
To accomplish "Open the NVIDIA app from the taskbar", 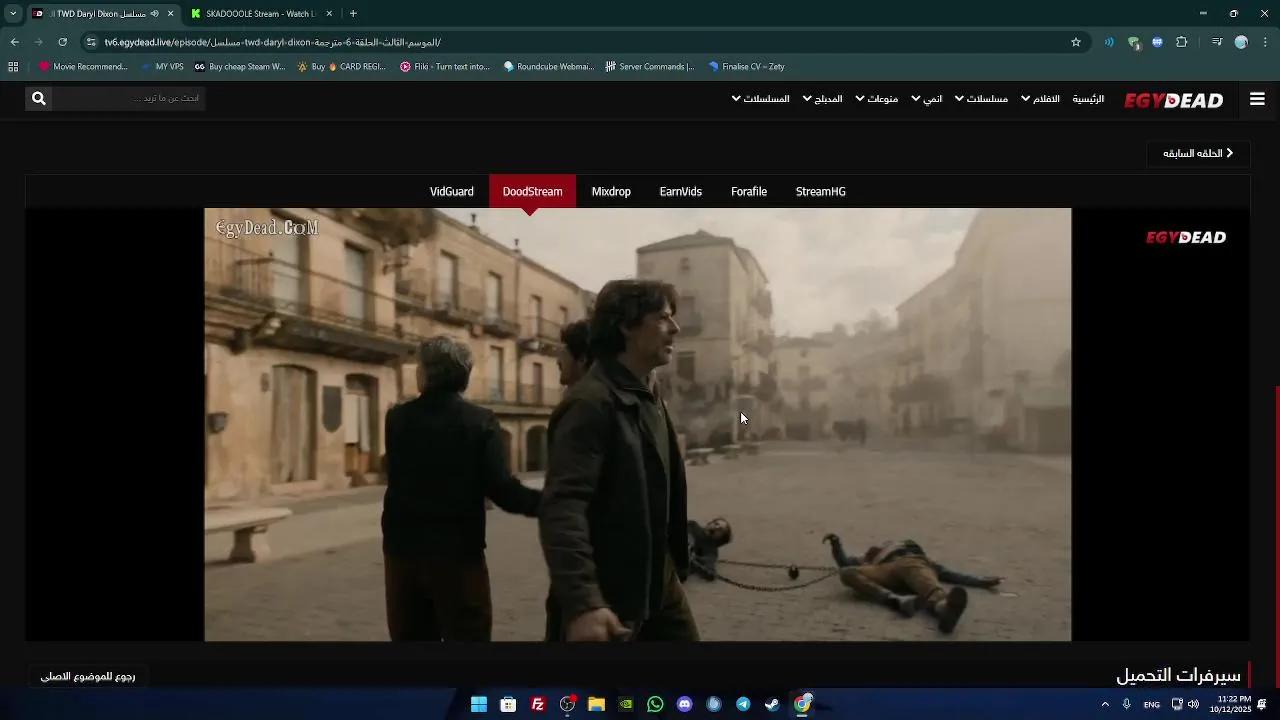I will tap(626, 704).
